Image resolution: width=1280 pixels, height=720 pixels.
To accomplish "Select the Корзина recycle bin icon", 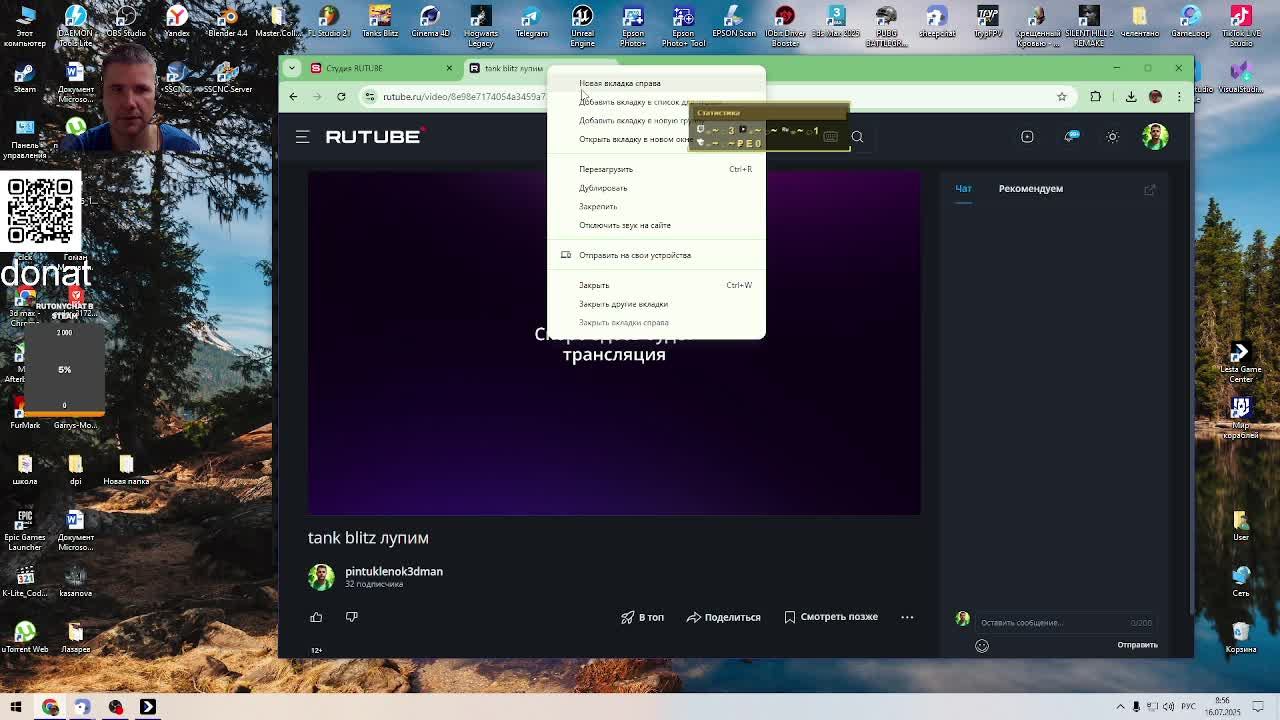I will pyautogui.click(x=1241, y=637).
